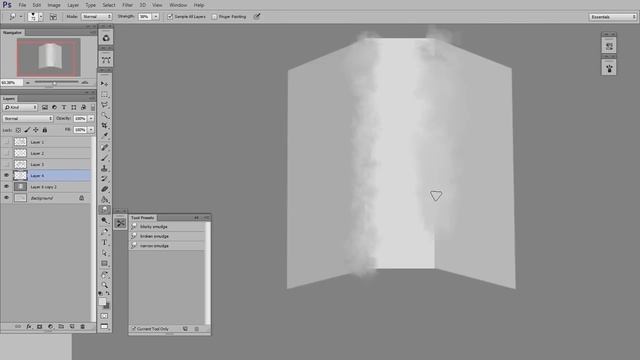Screen dimensions: 640x360
Task: Open the layer Opacity arrow
Action: (x=91, y=118)
